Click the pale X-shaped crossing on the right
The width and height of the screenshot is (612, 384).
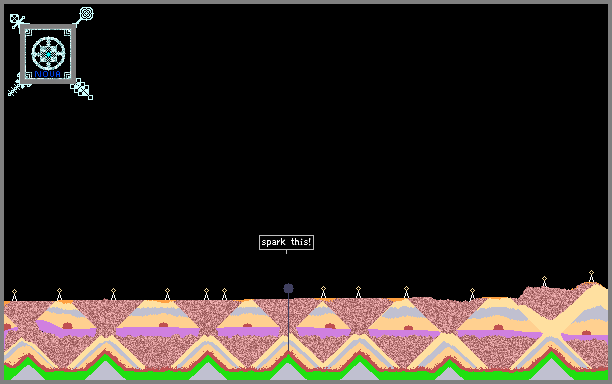pos(550,330)
